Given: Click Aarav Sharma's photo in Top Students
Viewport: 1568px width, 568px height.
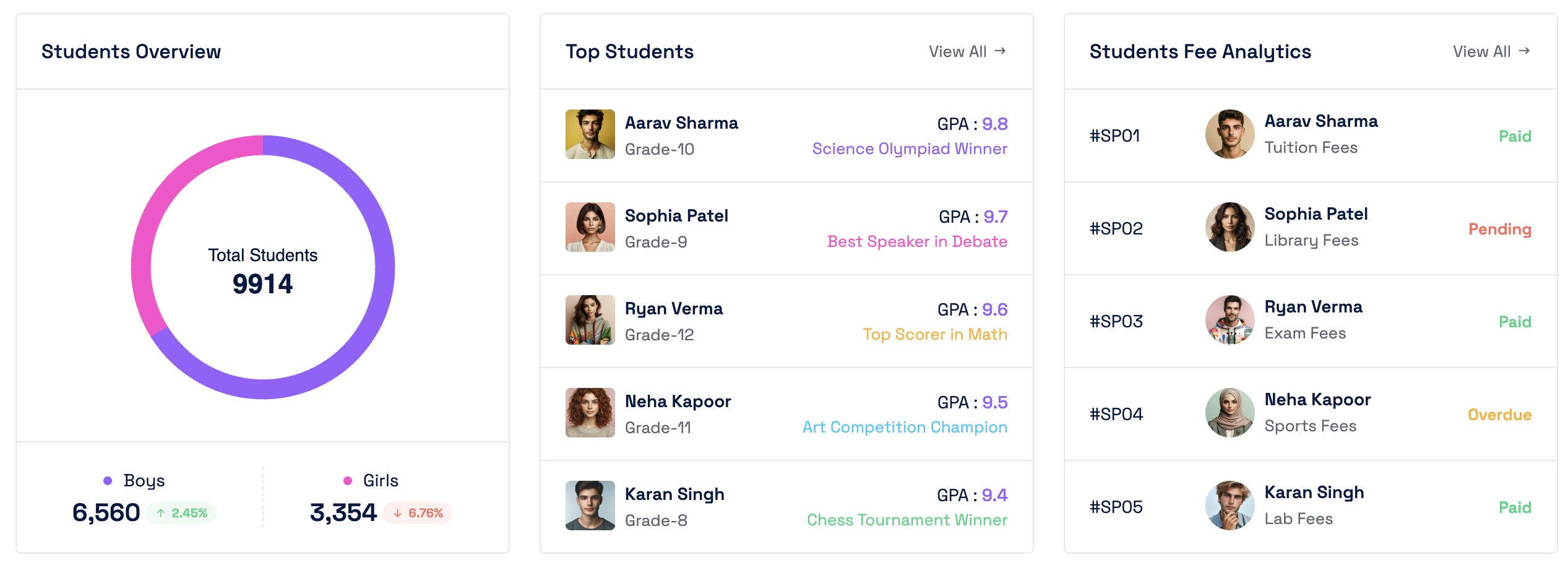Looking at the screenshot, I should pyautogui.click(x=590, y=134).
